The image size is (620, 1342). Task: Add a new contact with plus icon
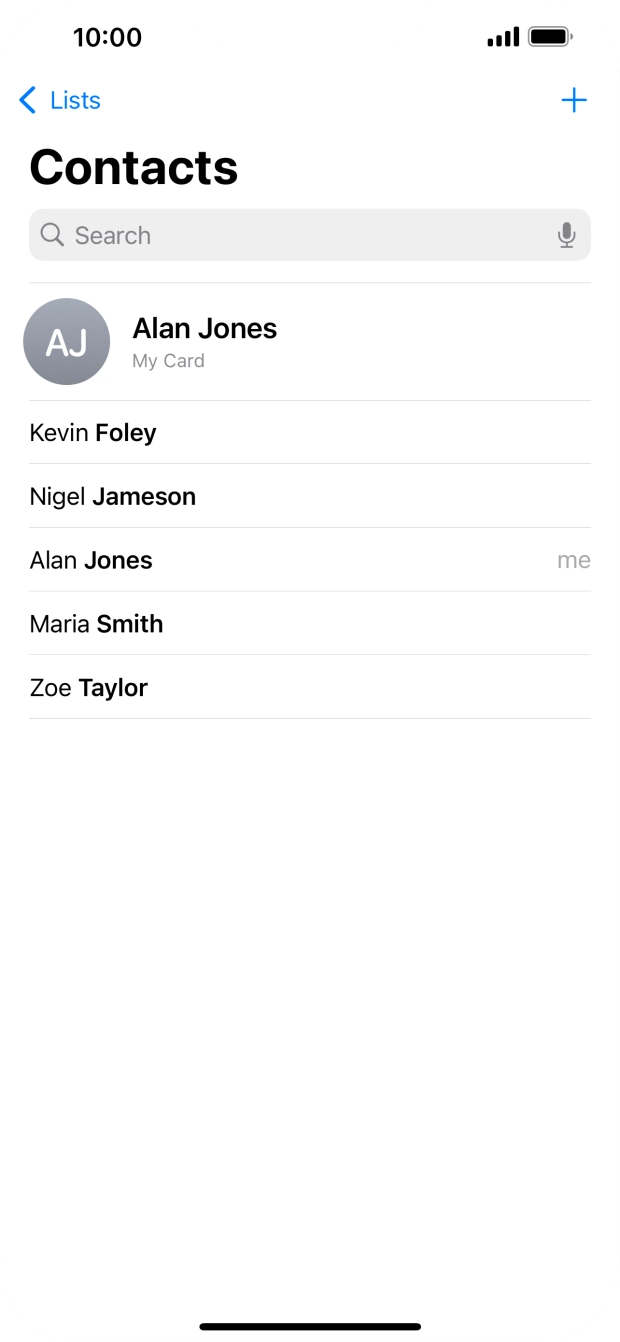point(574,100)
